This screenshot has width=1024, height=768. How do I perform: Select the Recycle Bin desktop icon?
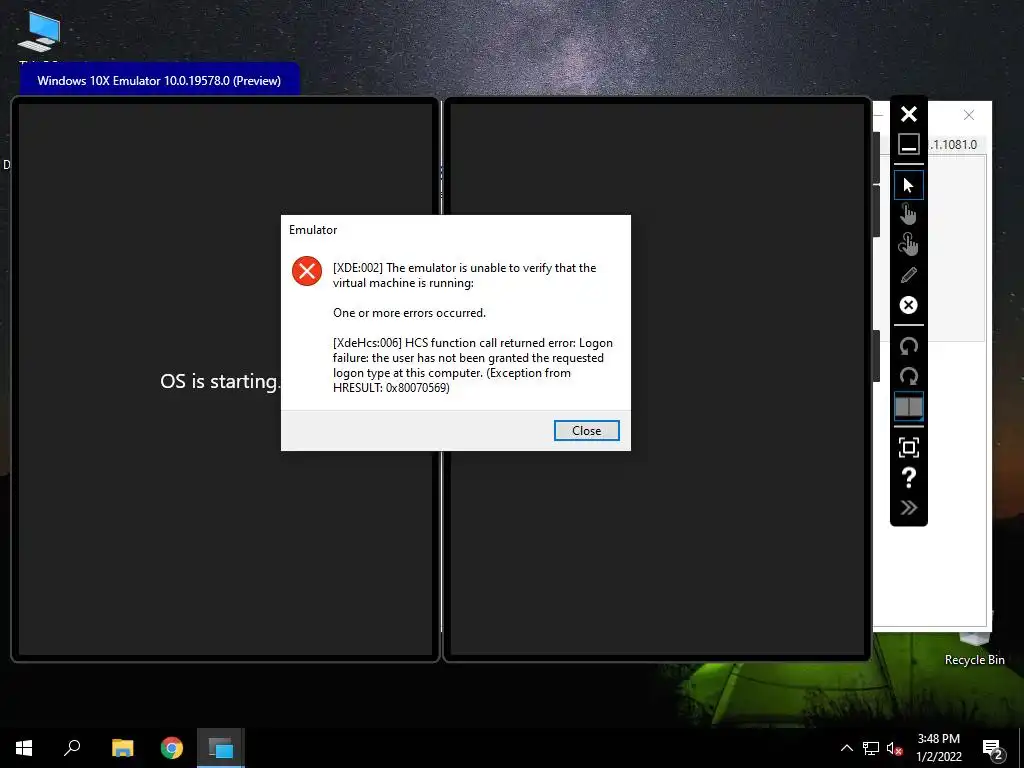[x=974, y=647]
